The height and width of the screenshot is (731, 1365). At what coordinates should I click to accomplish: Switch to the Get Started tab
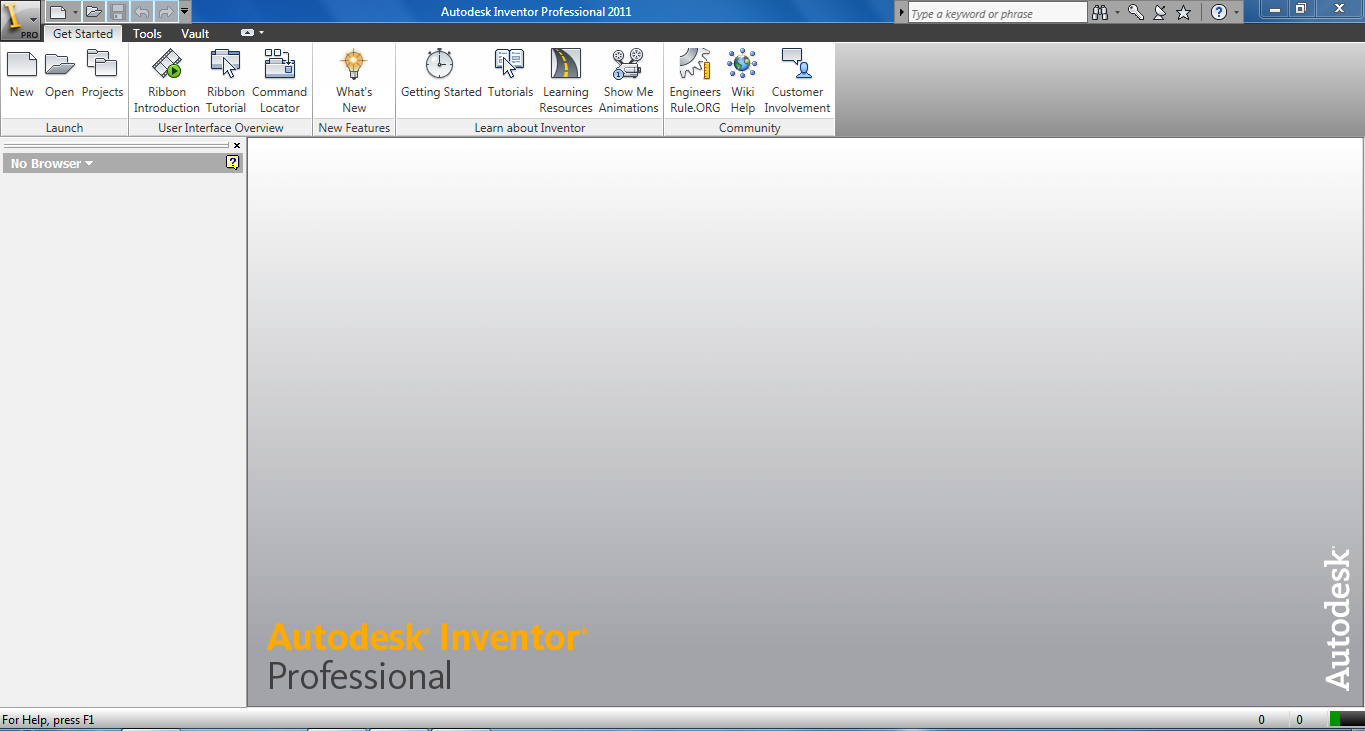pos(83,33)
